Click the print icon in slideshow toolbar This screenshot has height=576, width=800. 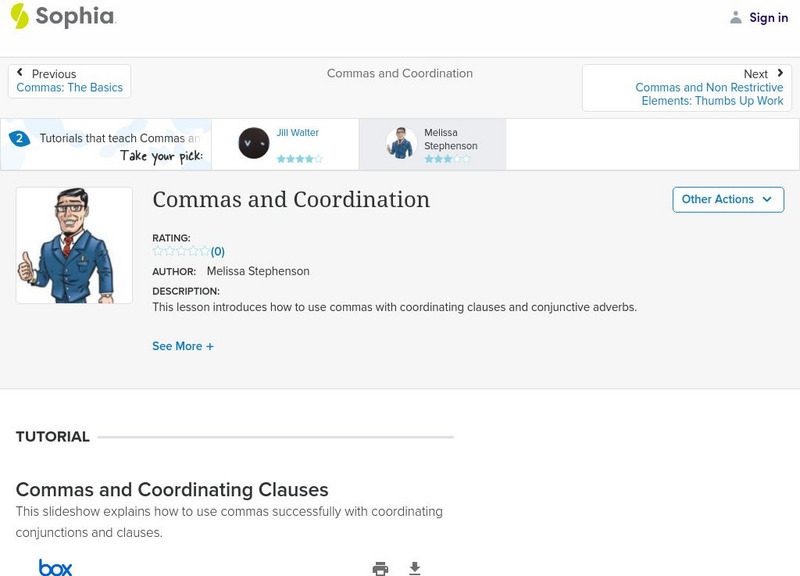tap(380, 568)
